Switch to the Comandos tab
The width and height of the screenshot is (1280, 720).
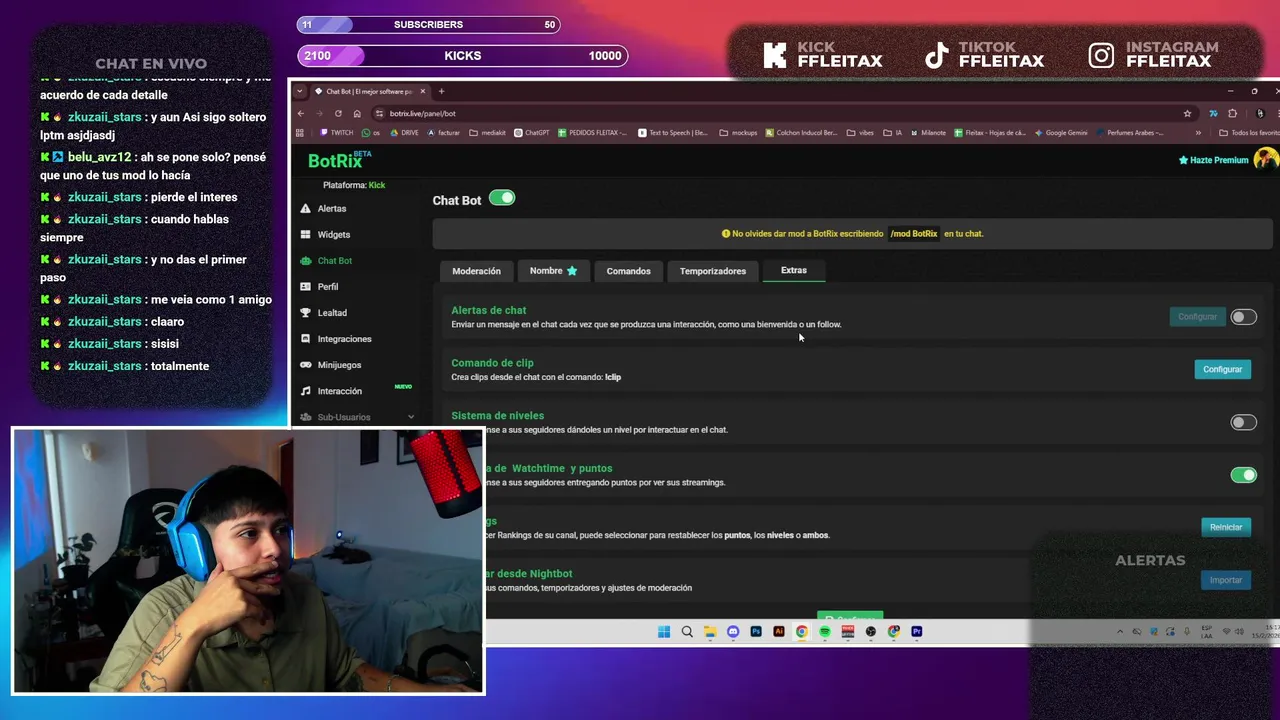pyautogui.click(x=628, y=271)
